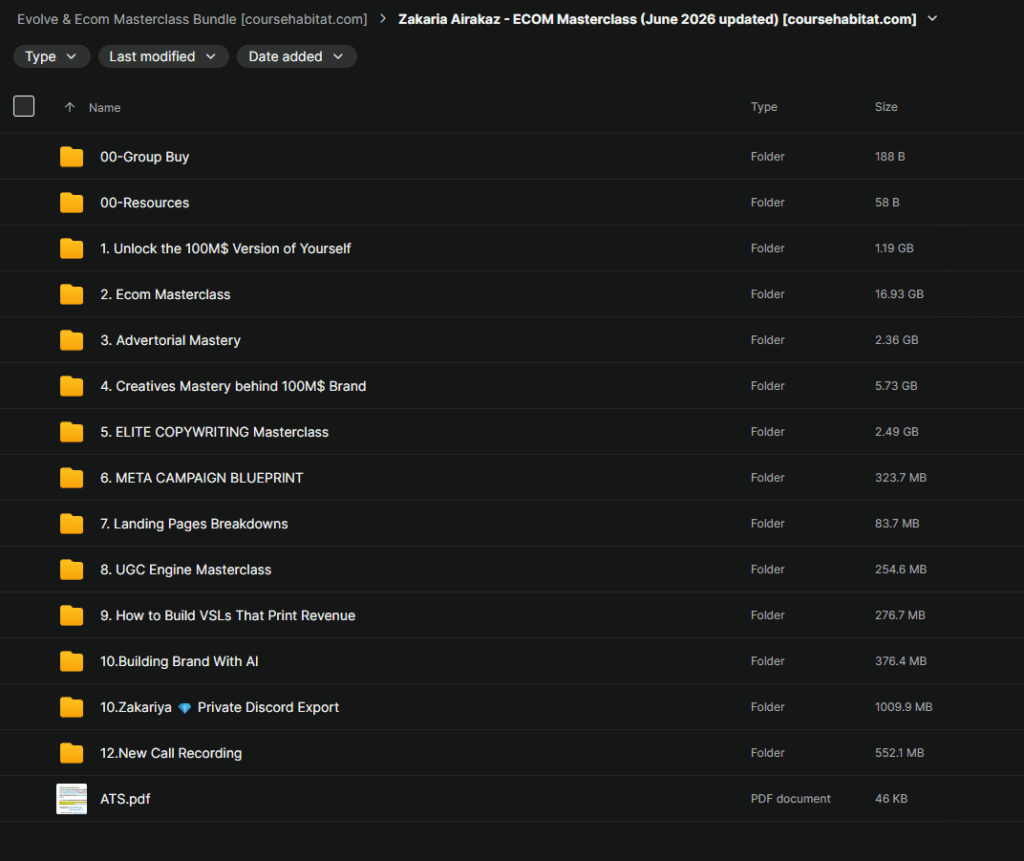
Task: Click the Size column header
Action: tap(886, 106)
